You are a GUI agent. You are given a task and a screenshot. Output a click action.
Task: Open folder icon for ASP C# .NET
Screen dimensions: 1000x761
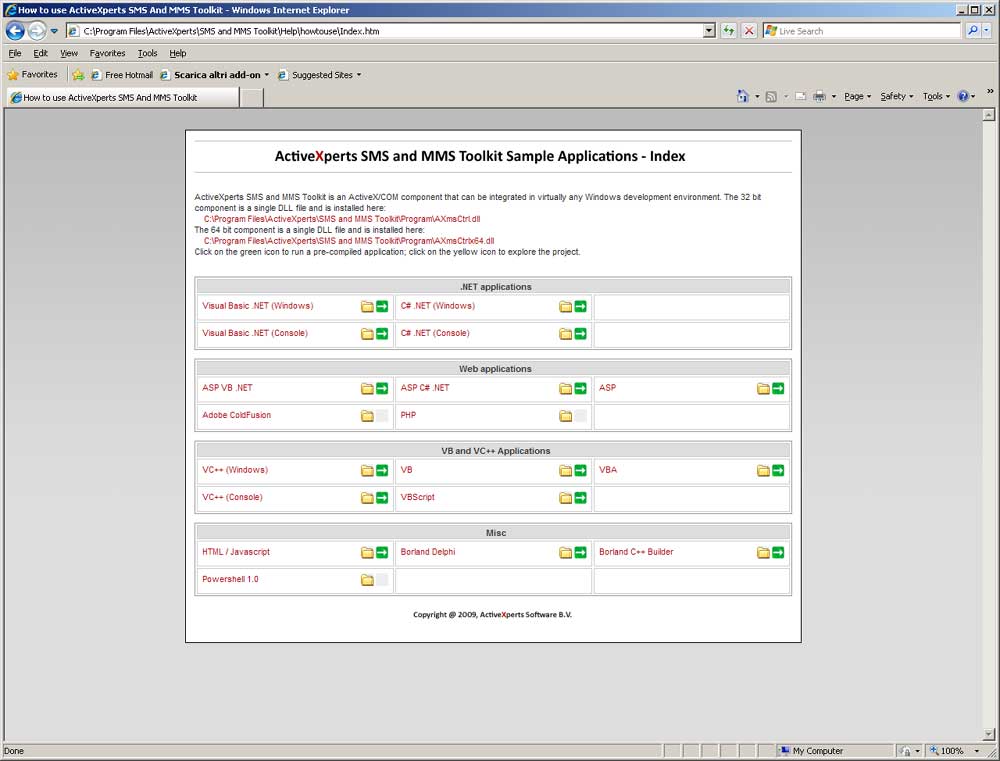tap(566, 388)
